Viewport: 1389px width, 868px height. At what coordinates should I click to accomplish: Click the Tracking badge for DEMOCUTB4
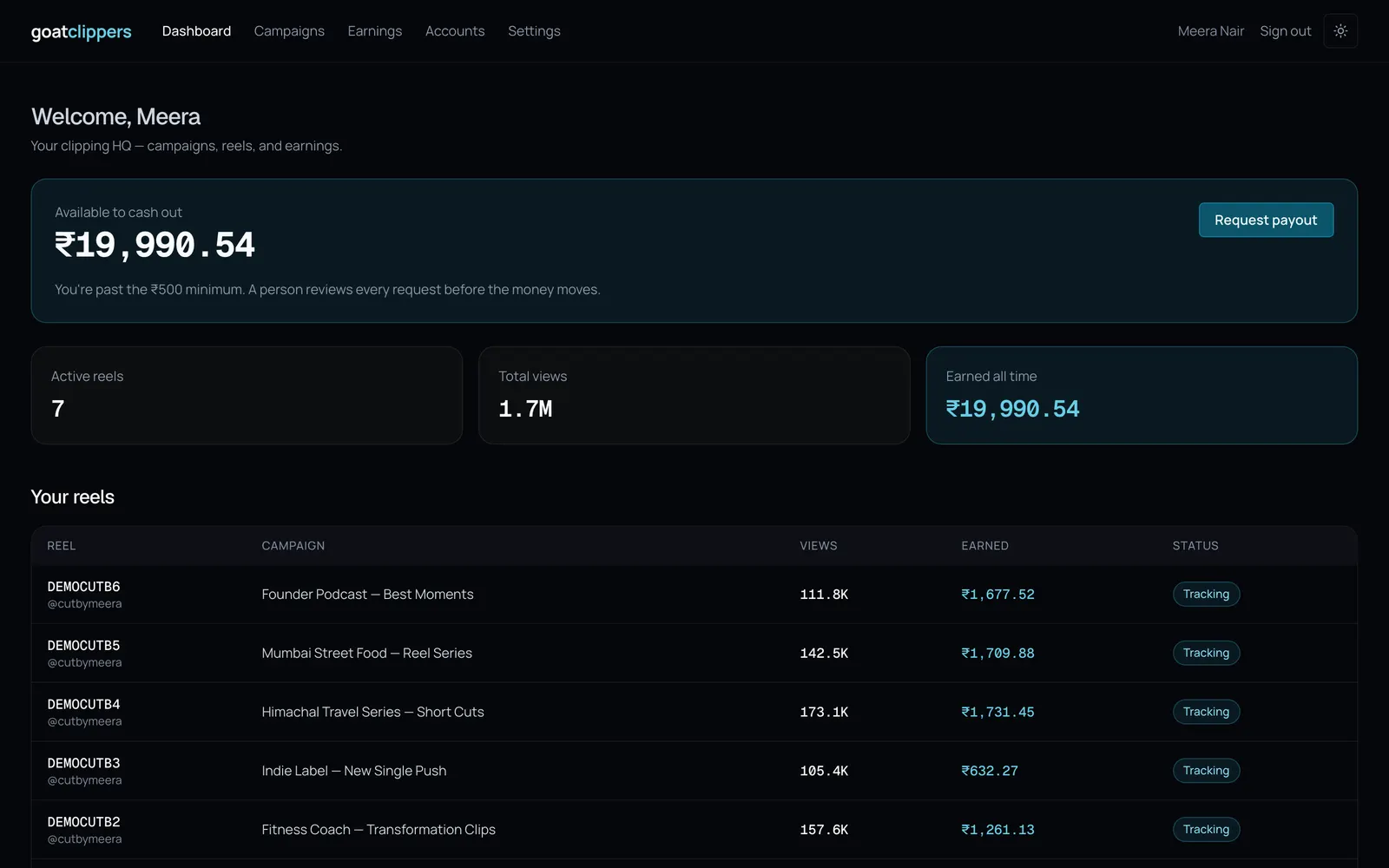point(1206,712)
